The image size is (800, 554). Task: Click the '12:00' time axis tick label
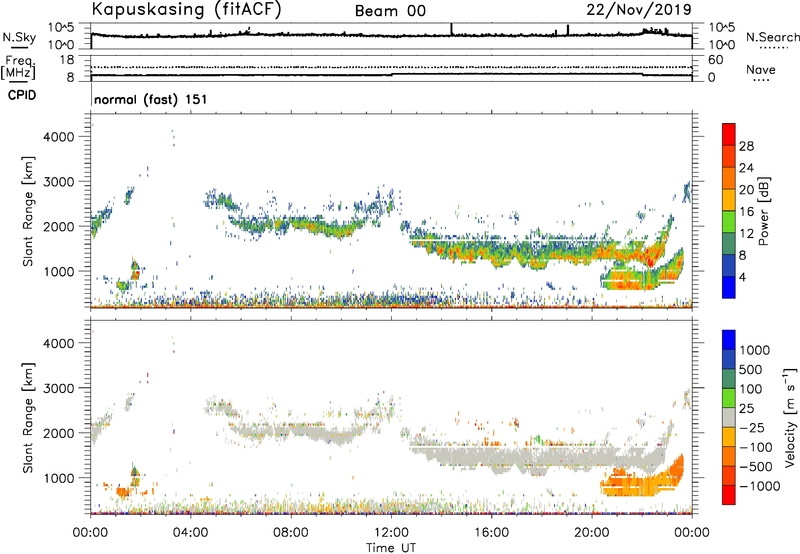391,533
